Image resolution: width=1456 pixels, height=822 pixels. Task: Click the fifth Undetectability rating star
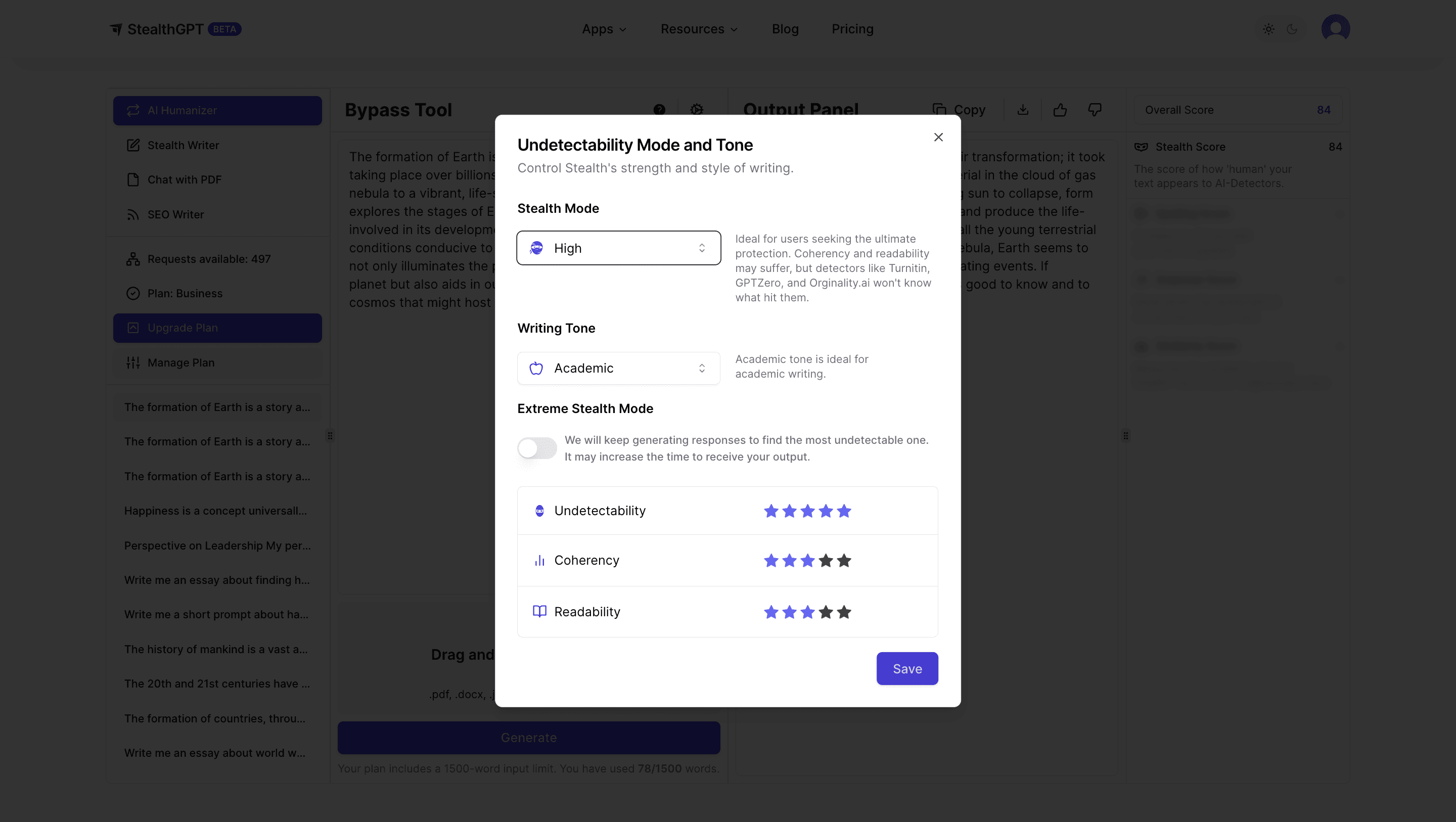(844, 511)
